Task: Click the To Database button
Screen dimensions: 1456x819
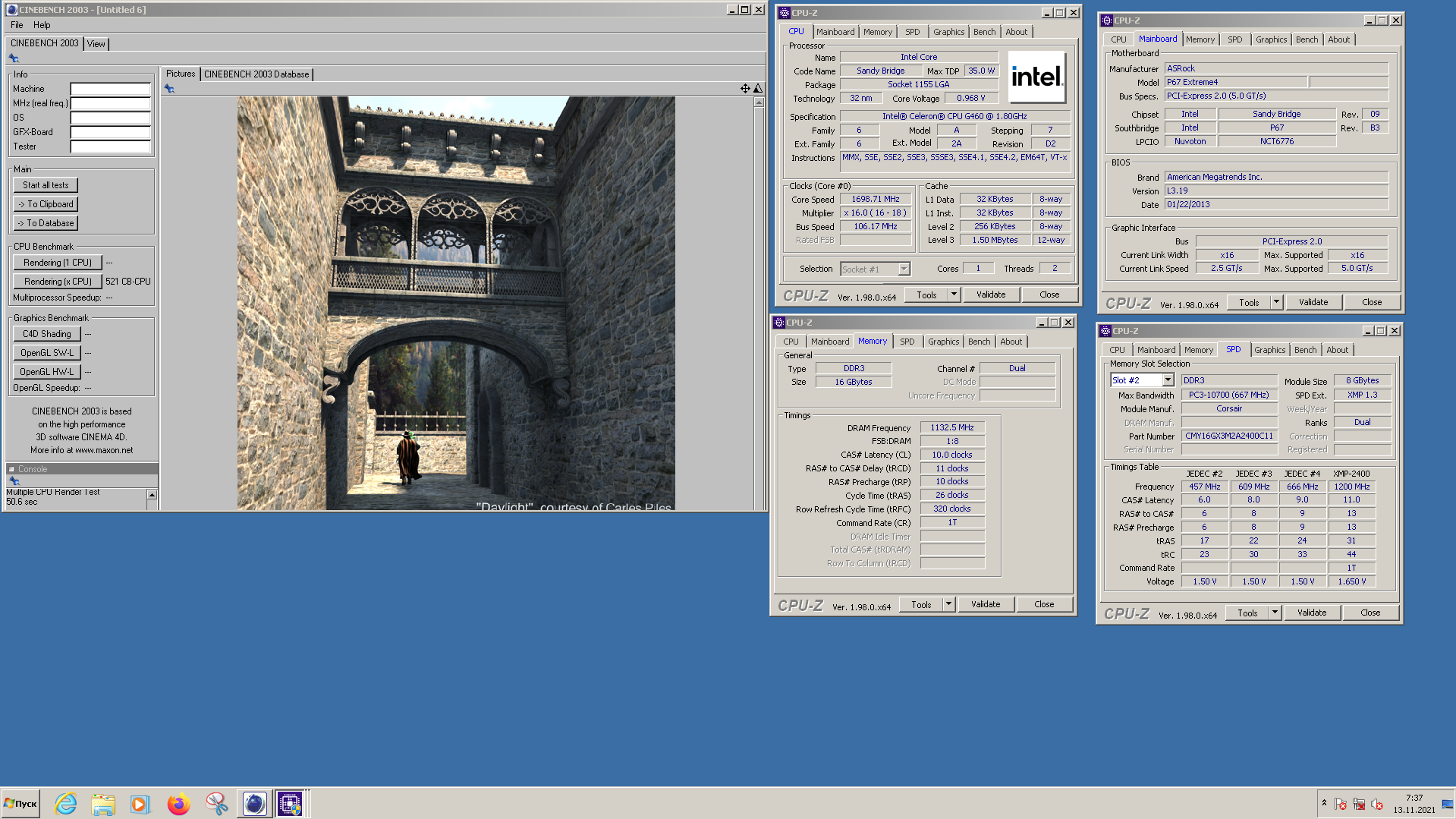Action: [x=46, y=223]
